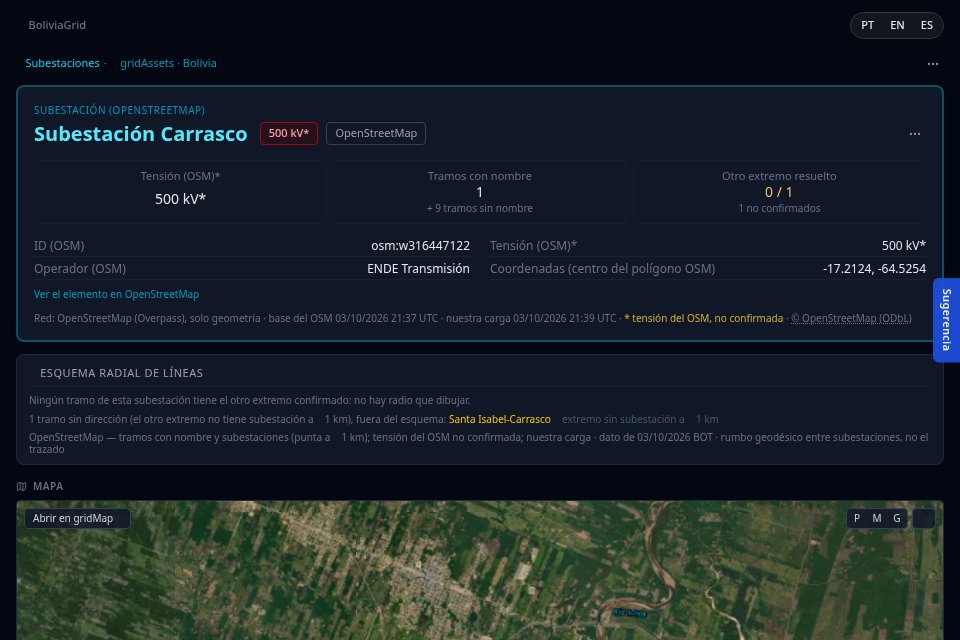This screenshot has width=960, height=640.
Task: Open the page options three-dot menu beside breadcrumbs
Action: point(932,64)
